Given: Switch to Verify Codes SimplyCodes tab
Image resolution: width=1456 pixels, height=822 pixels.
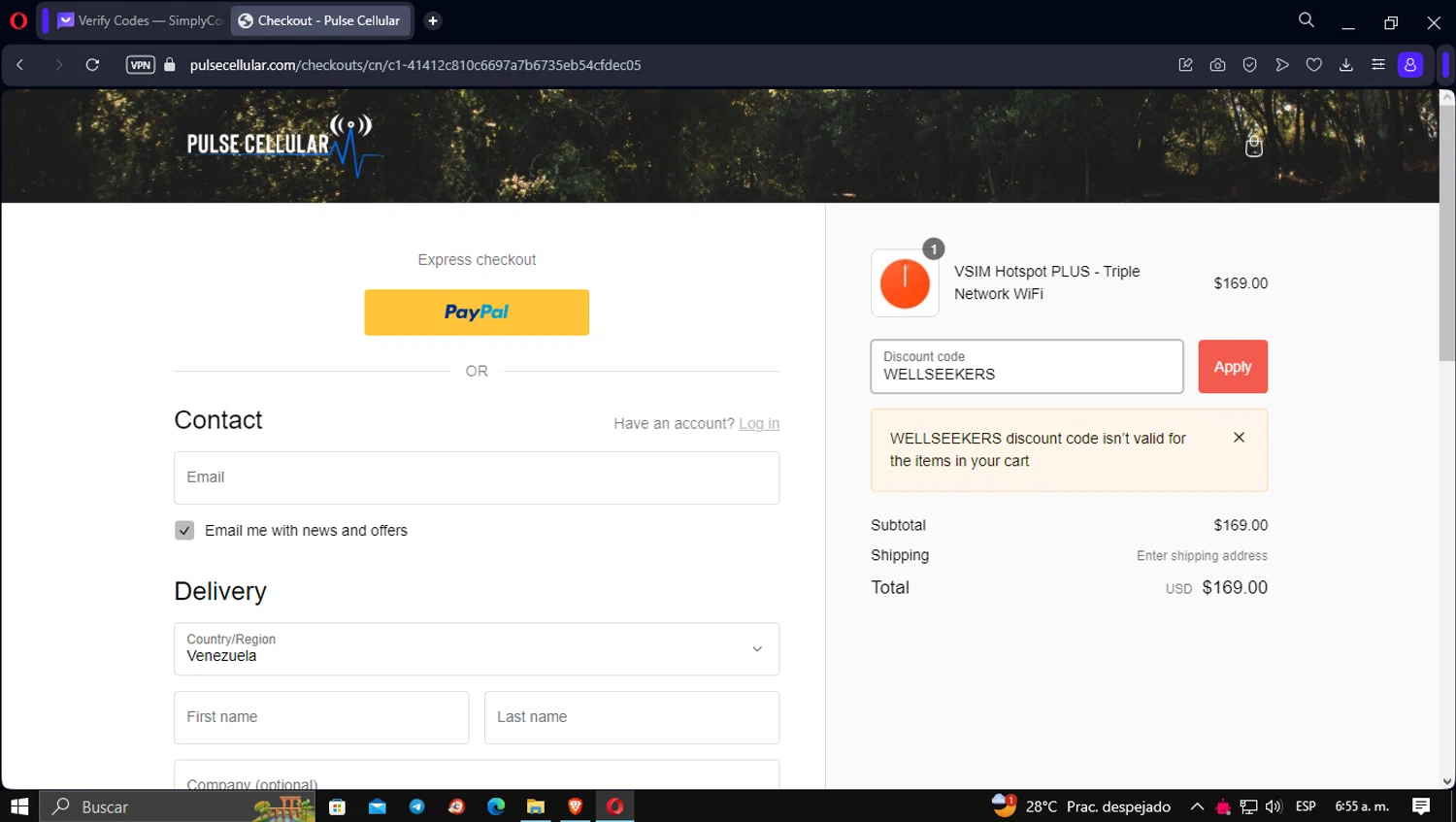Looking at the screenshot, I should click(x=140, y=20).
